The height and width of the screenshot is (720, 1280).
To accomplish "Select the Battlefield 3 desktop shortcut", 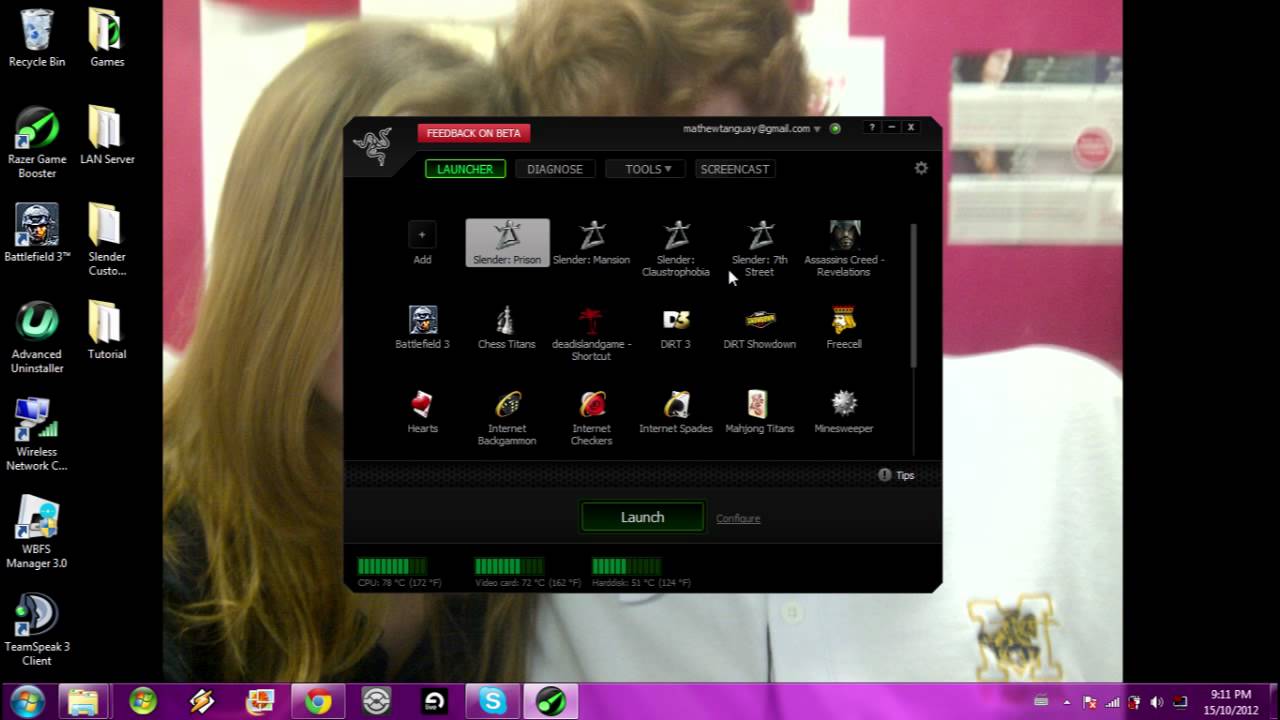I will click(x=37, y=233).
